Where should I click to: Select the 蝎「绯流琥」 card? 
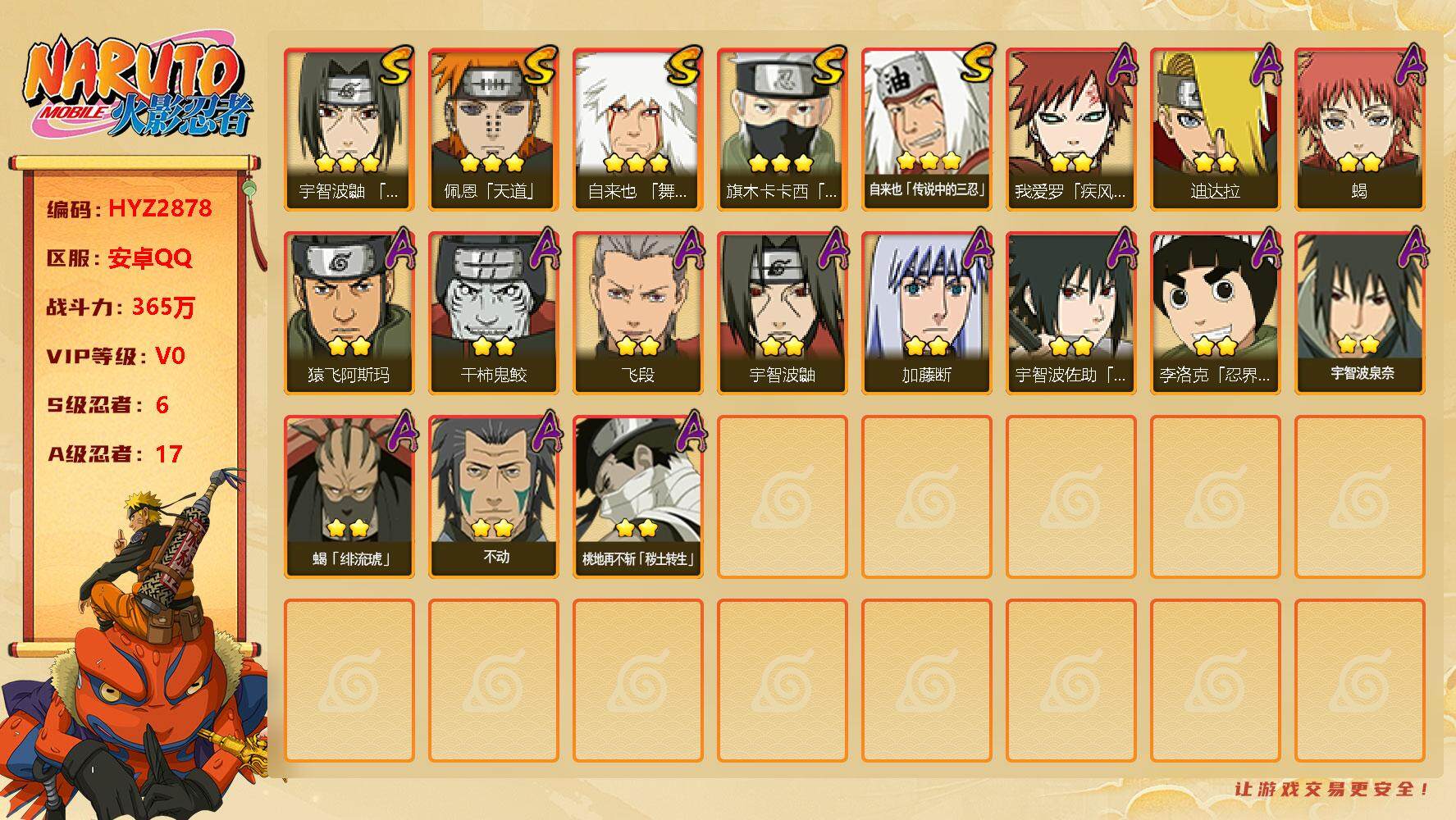coord(349,497)
